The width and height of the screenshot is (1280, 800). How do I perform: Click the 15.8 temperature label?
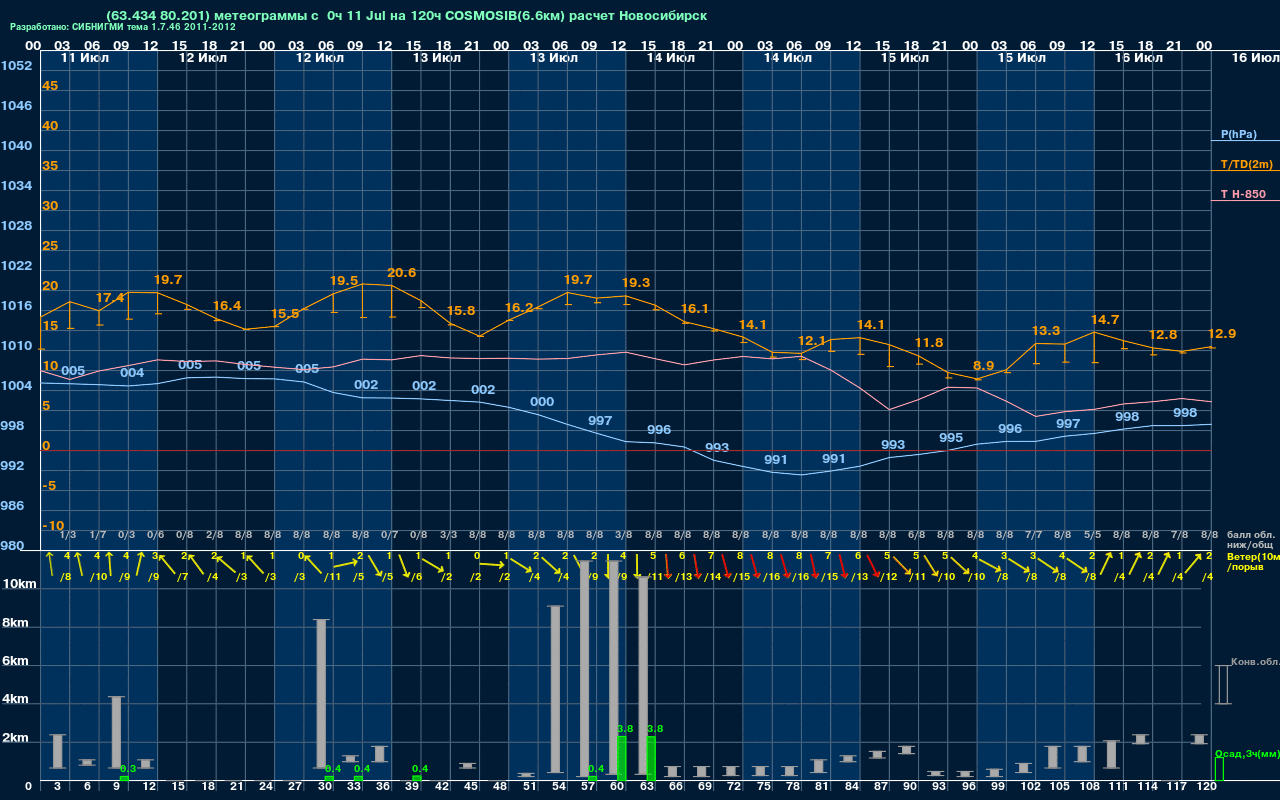click(x=460, y=311)
